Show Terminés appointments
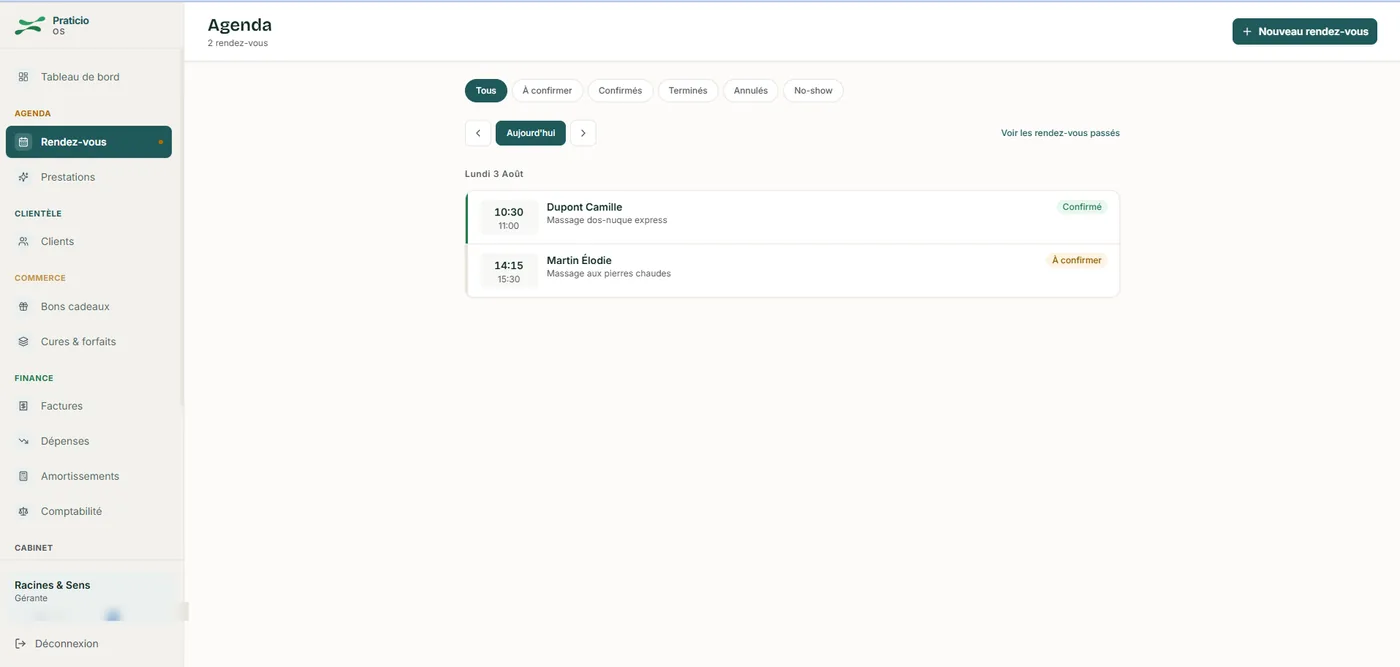This screenshot has height=667, width=1400. (688, 91)
